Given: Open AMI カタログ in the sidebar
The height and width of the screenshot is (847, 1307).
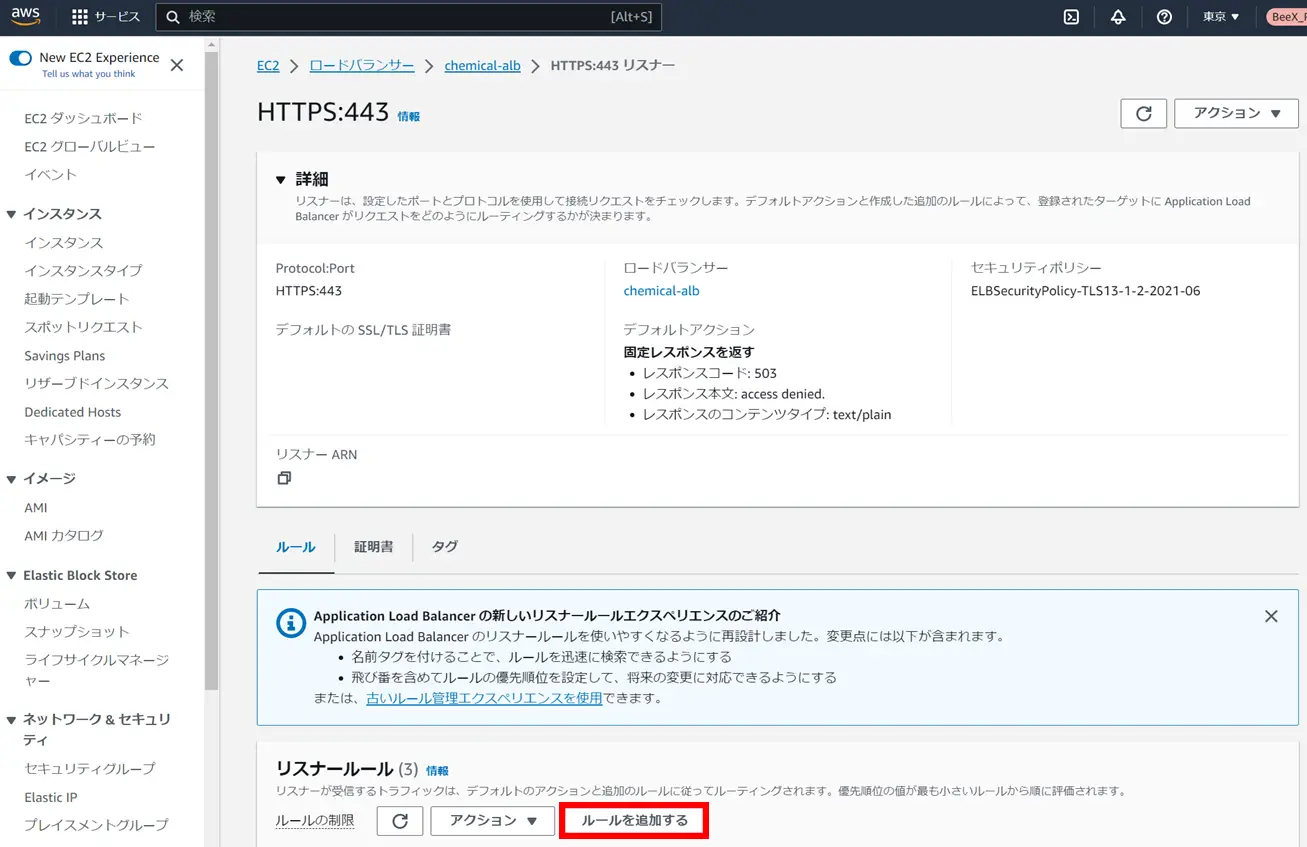Looking at the screenshot, I should [x=64, y=535].
